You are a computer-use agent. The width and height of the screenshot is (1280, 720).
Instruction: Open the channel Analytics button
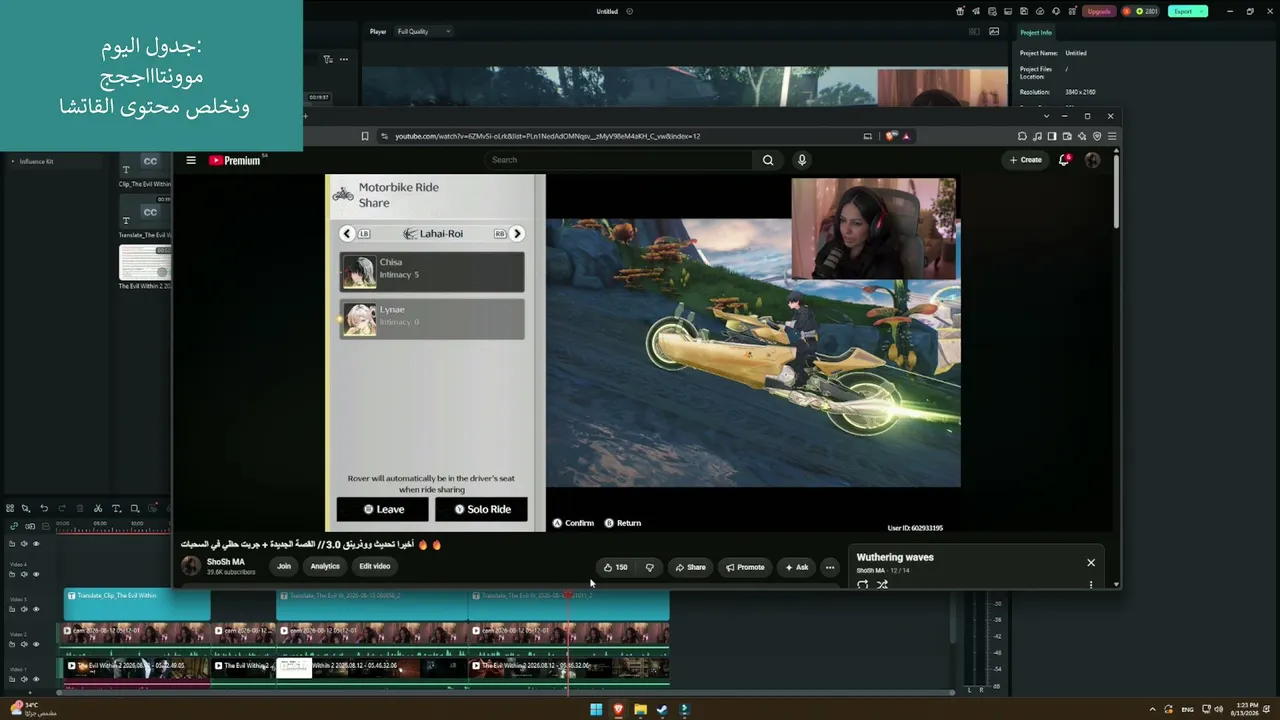(x=325, y=566)
